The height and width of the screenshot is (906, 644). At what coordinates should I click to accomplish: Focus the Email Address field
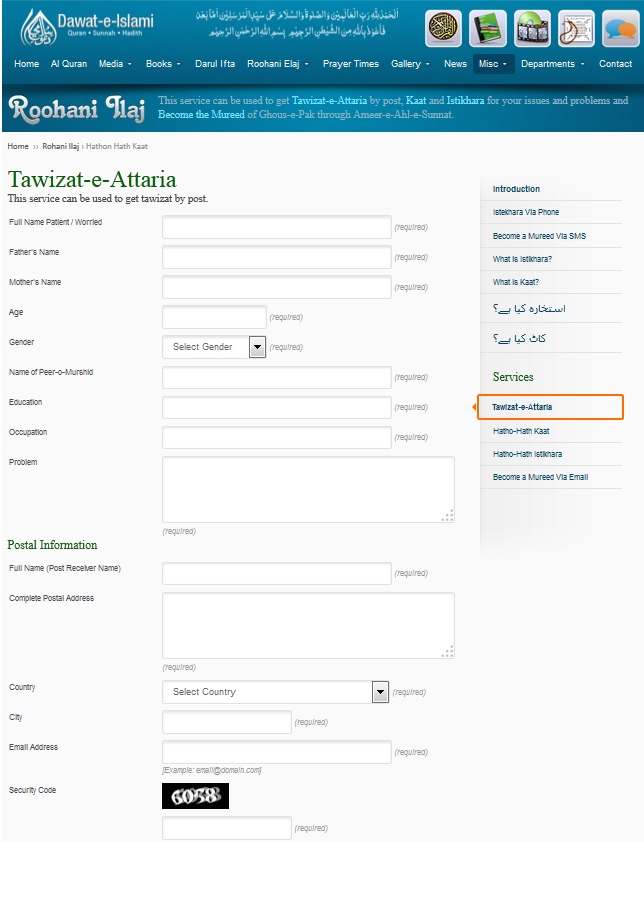277,752
